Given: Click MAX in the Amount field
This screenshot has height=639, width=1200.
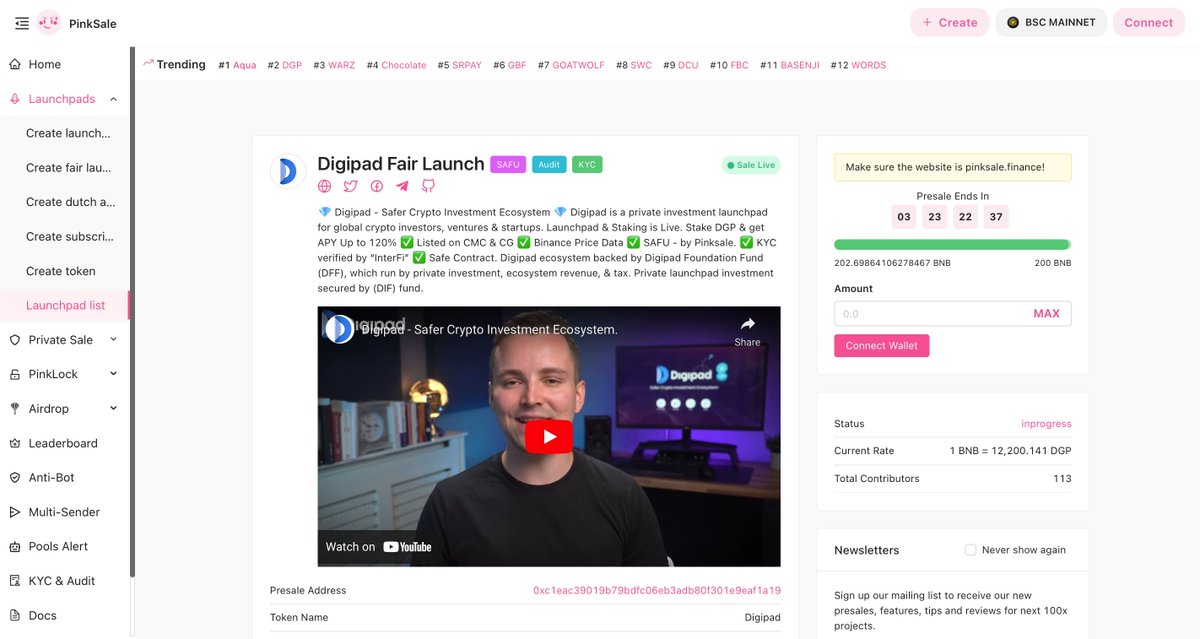Looking at the screenshot, I should 1047,313.
